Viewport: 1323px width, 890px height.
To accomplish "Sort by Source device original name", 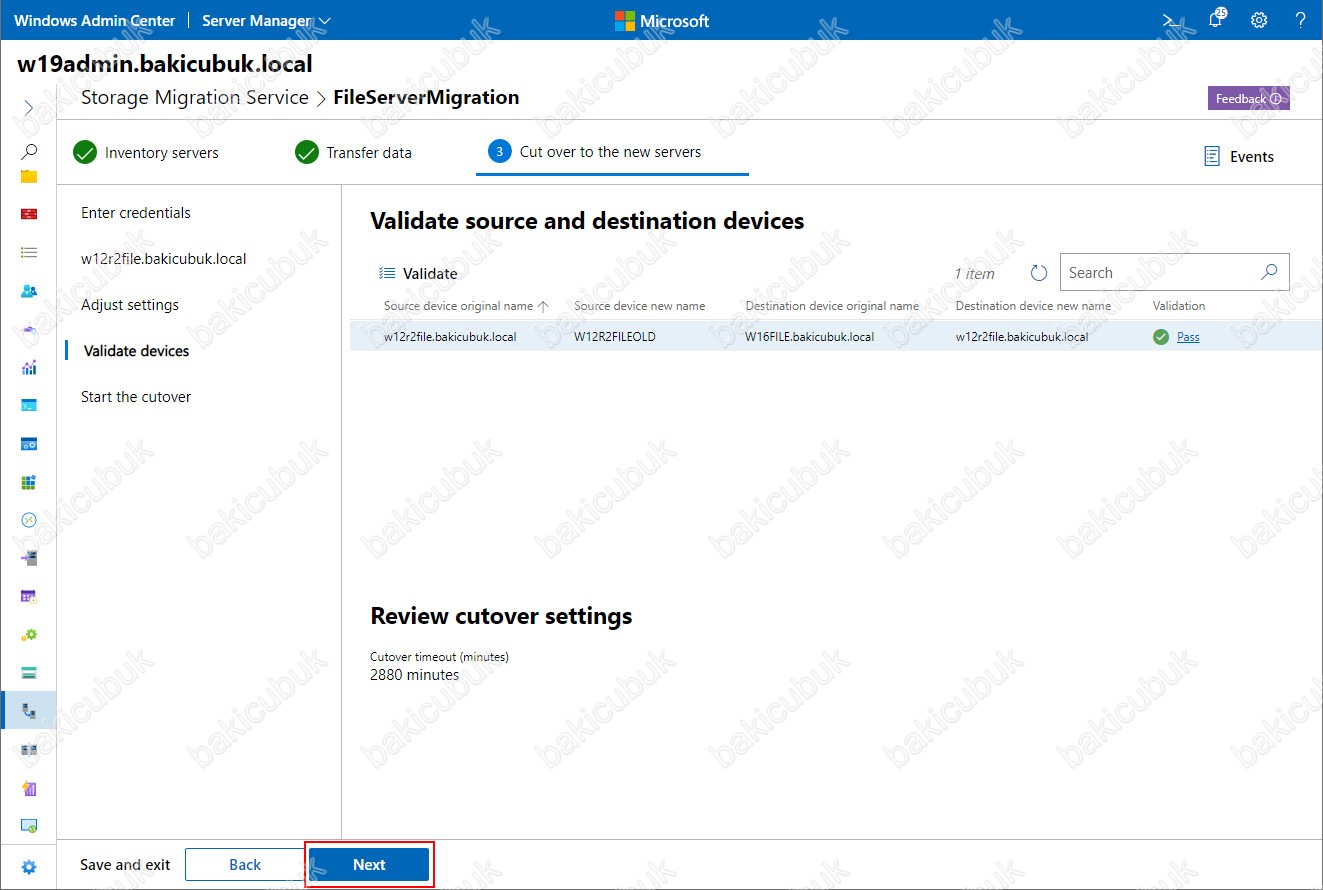I will pyautogui.click(x=459, y=306).
